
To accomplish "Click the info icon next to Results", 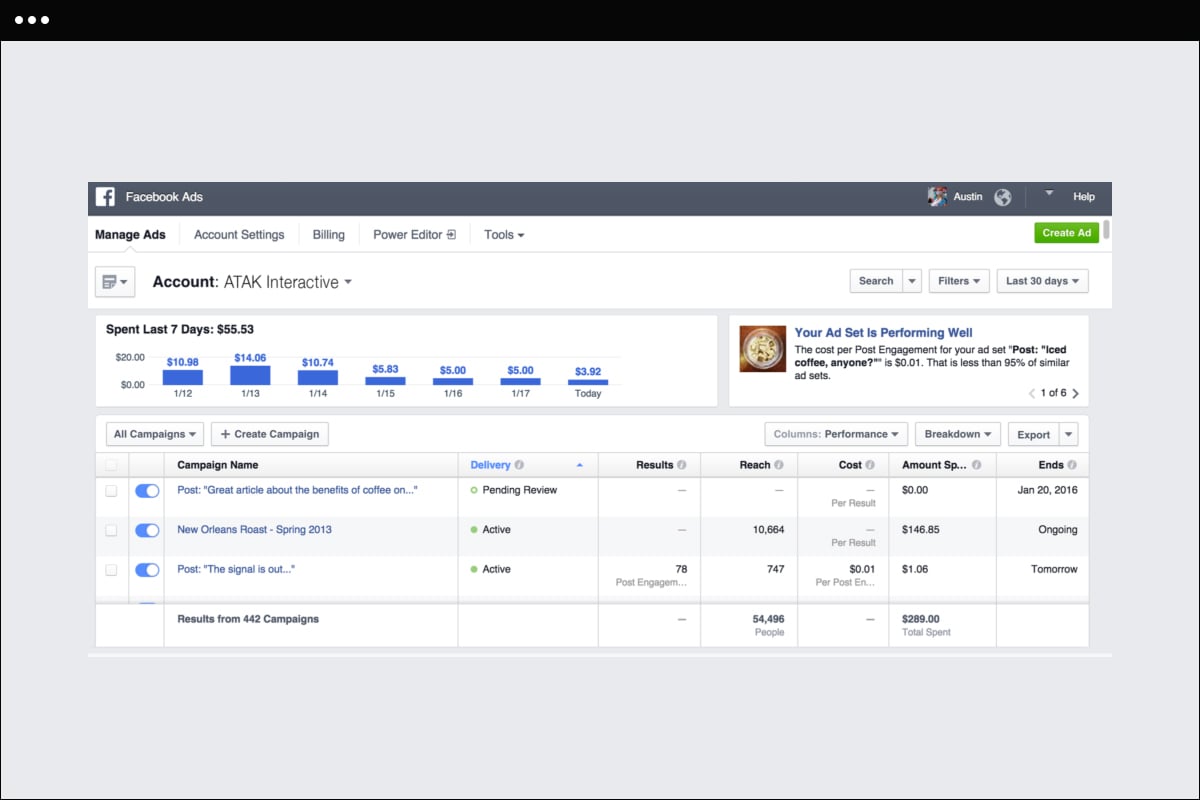I will (x=682, y=465).
